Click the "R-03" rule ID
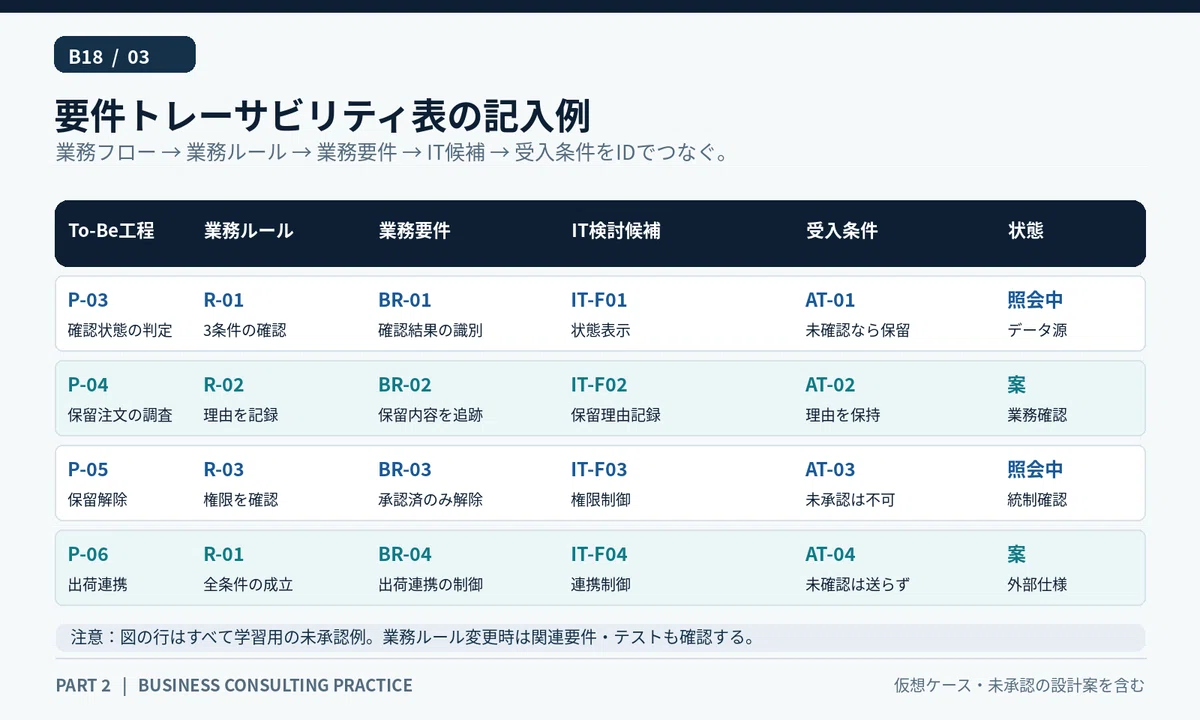Image resolution: width=1200 pixels, height=720 pixels. point(224,470)
